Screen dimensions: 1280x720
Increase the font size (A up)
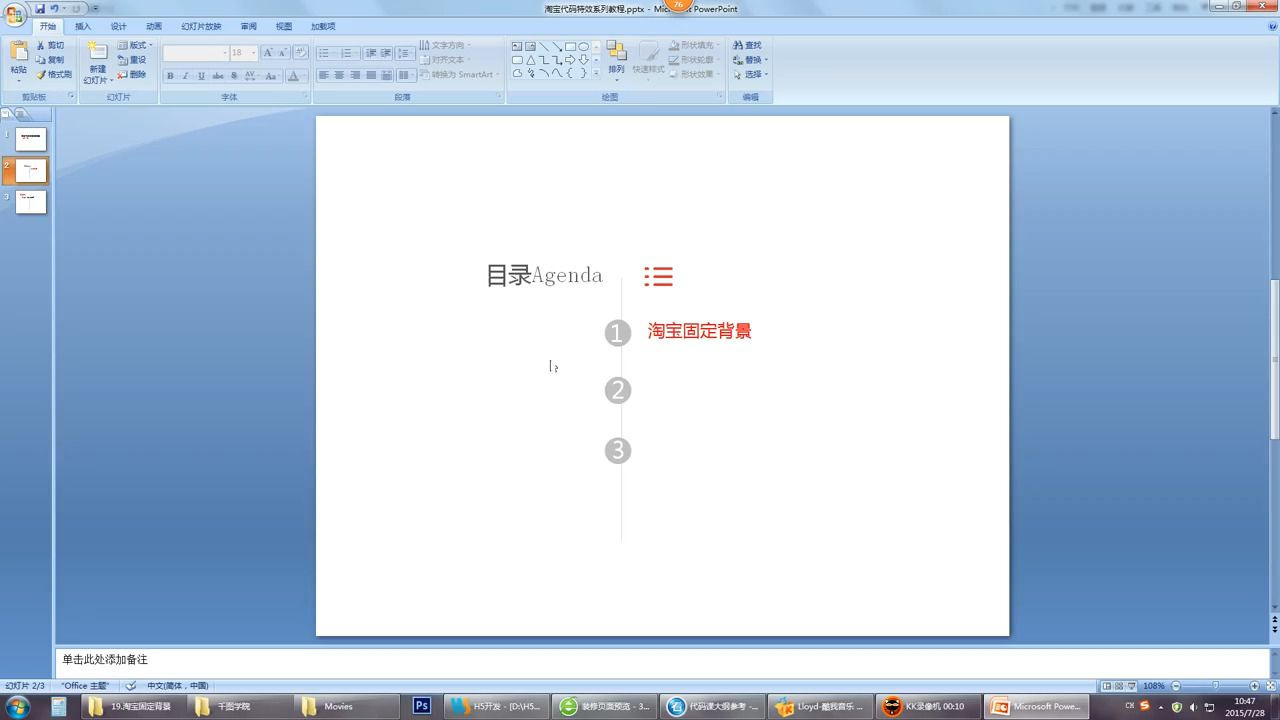click(x=268, y=52)
